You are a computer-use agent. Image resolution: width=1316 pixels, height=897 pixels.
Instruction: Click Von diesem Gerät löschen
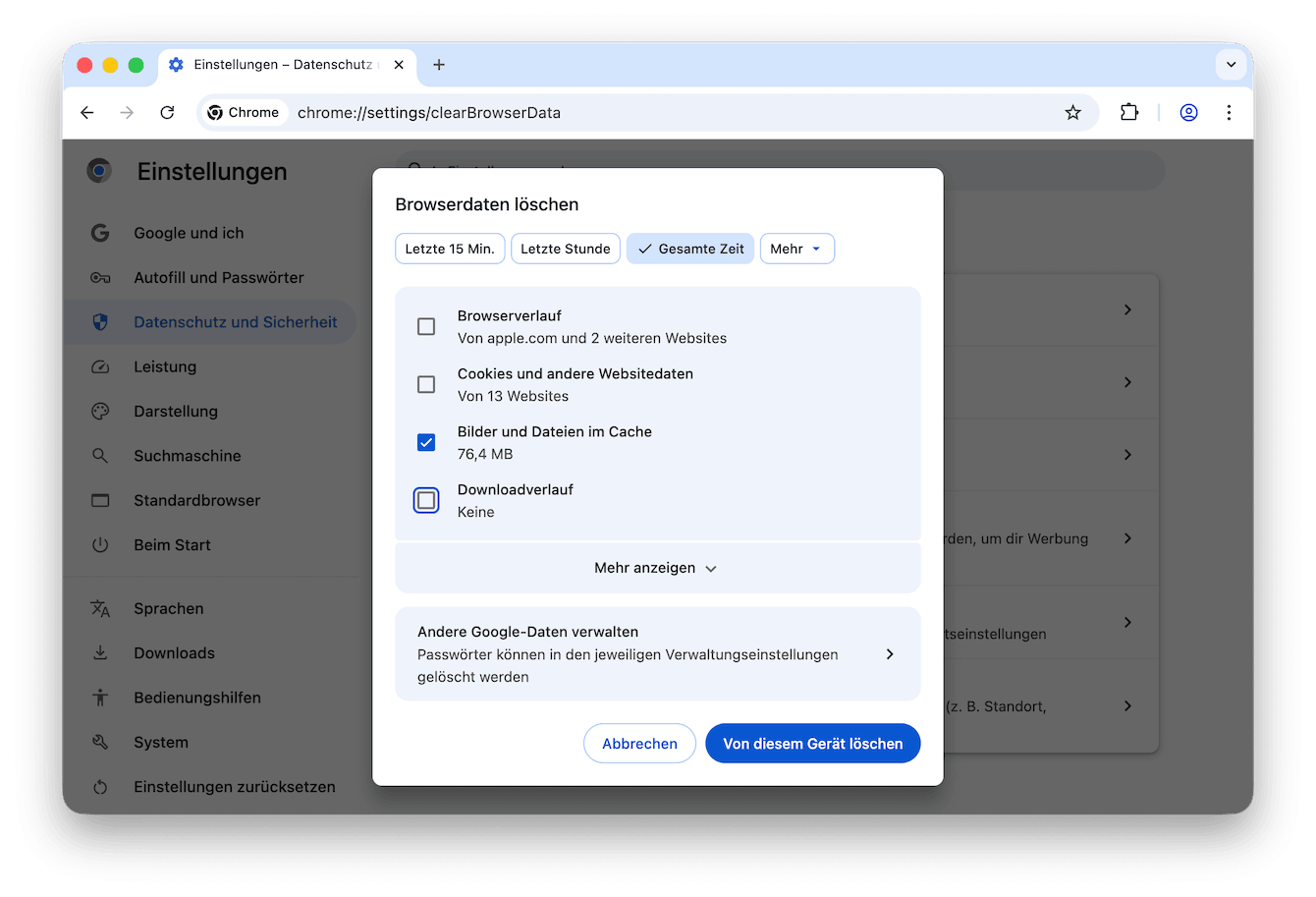[x=812, y=743]
